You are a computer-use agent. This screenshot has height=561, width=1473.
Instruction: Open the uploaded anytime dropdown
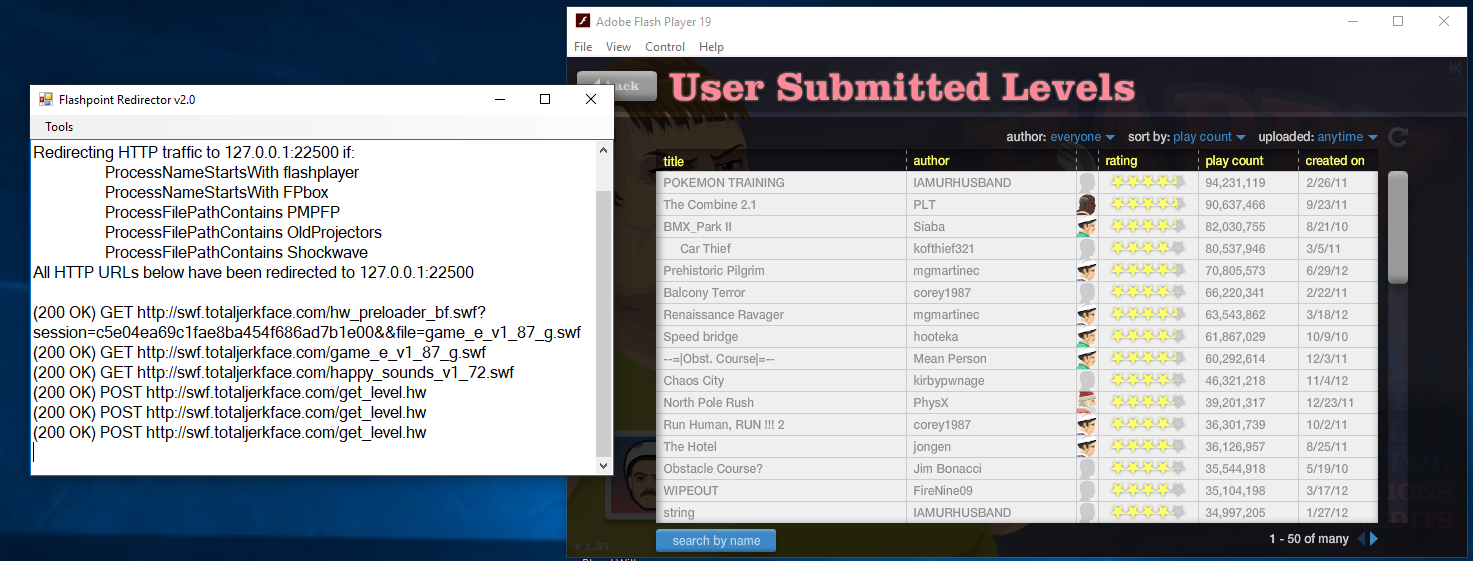tap(1347, 137)
